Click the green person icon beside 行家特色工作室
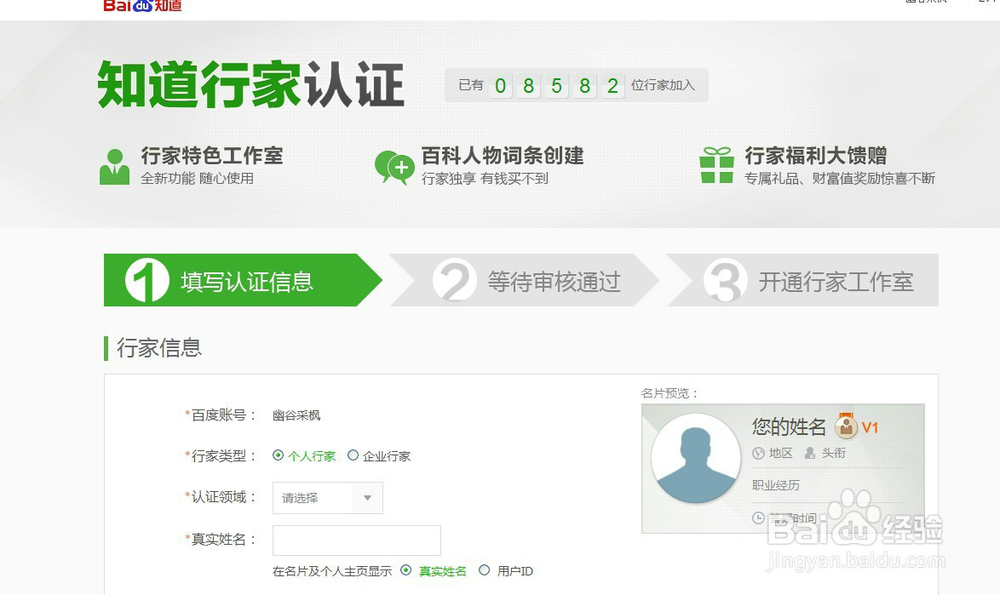The width and height of the screenshot is (1000, 595). pos(115,167)
